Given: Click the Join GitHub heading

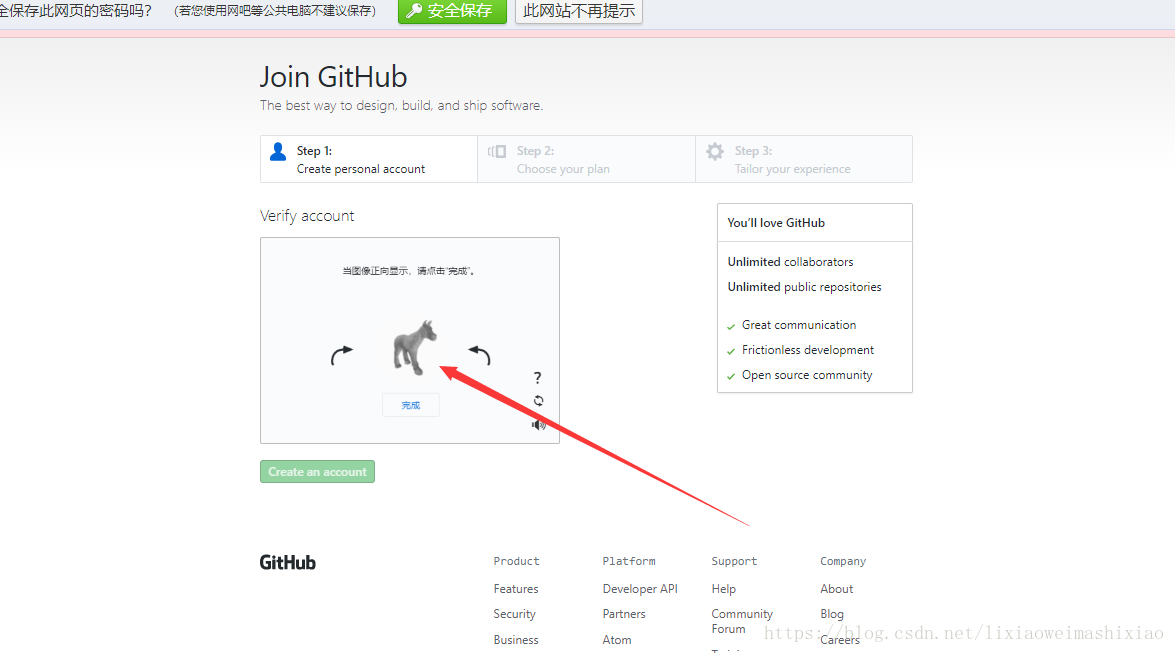Looking at the screenshot, I should coord(333,77).
